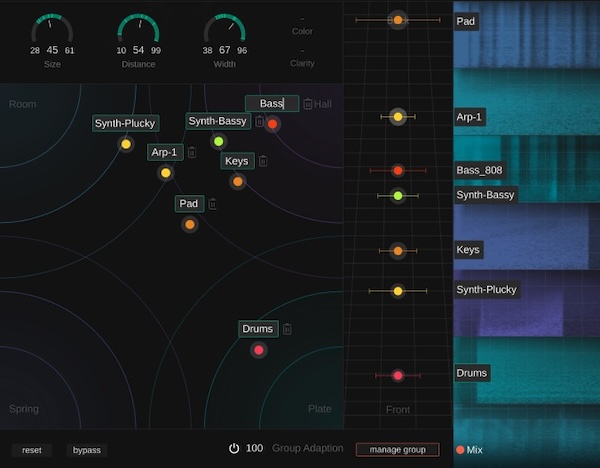Click the pink Drums depth handle
Image resolution: width=600 pixels, height=468 pixels.
click(x=398, y=376)
